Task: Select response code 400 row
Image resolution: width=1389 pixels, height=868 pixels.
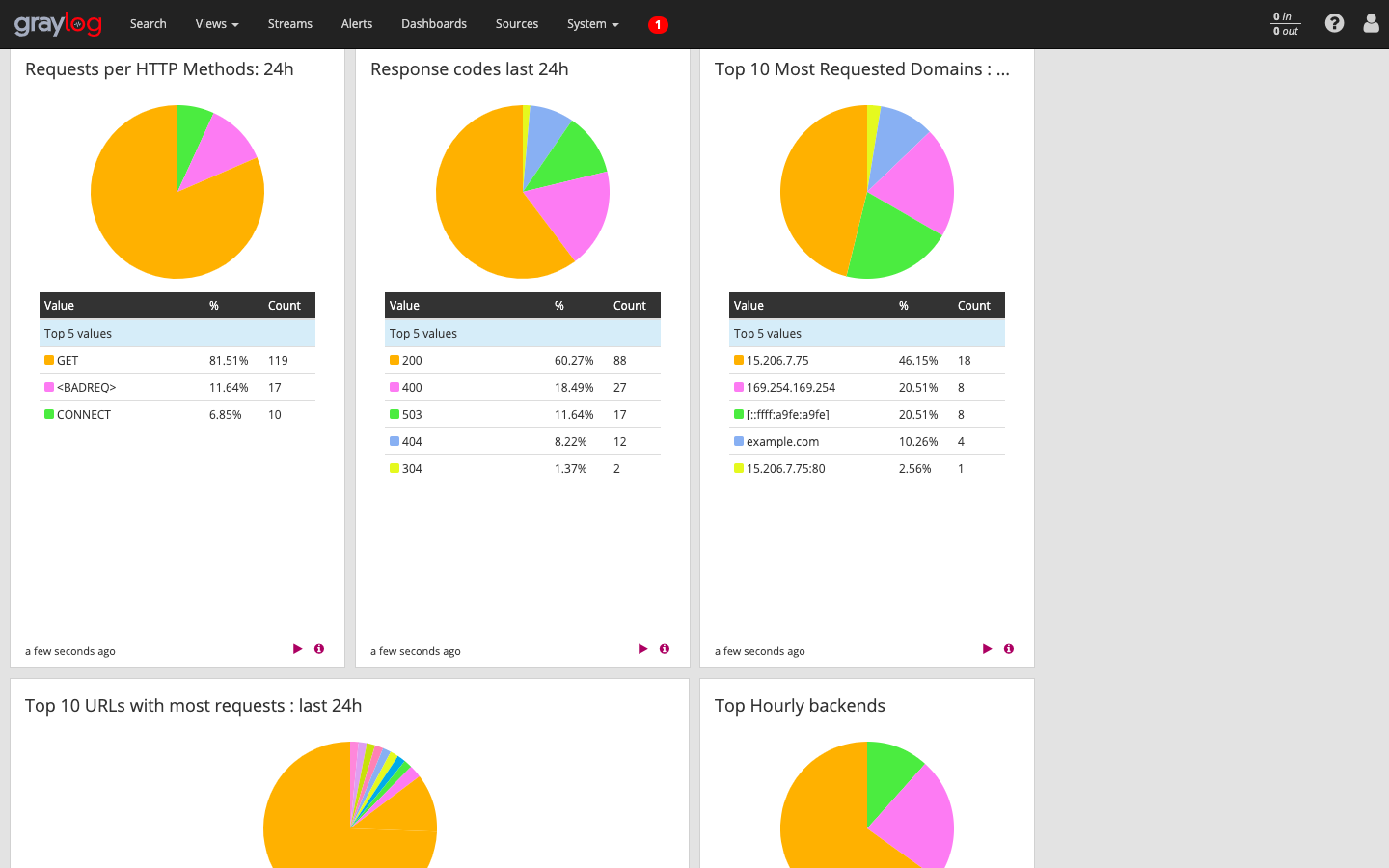Action: (523, 387)
